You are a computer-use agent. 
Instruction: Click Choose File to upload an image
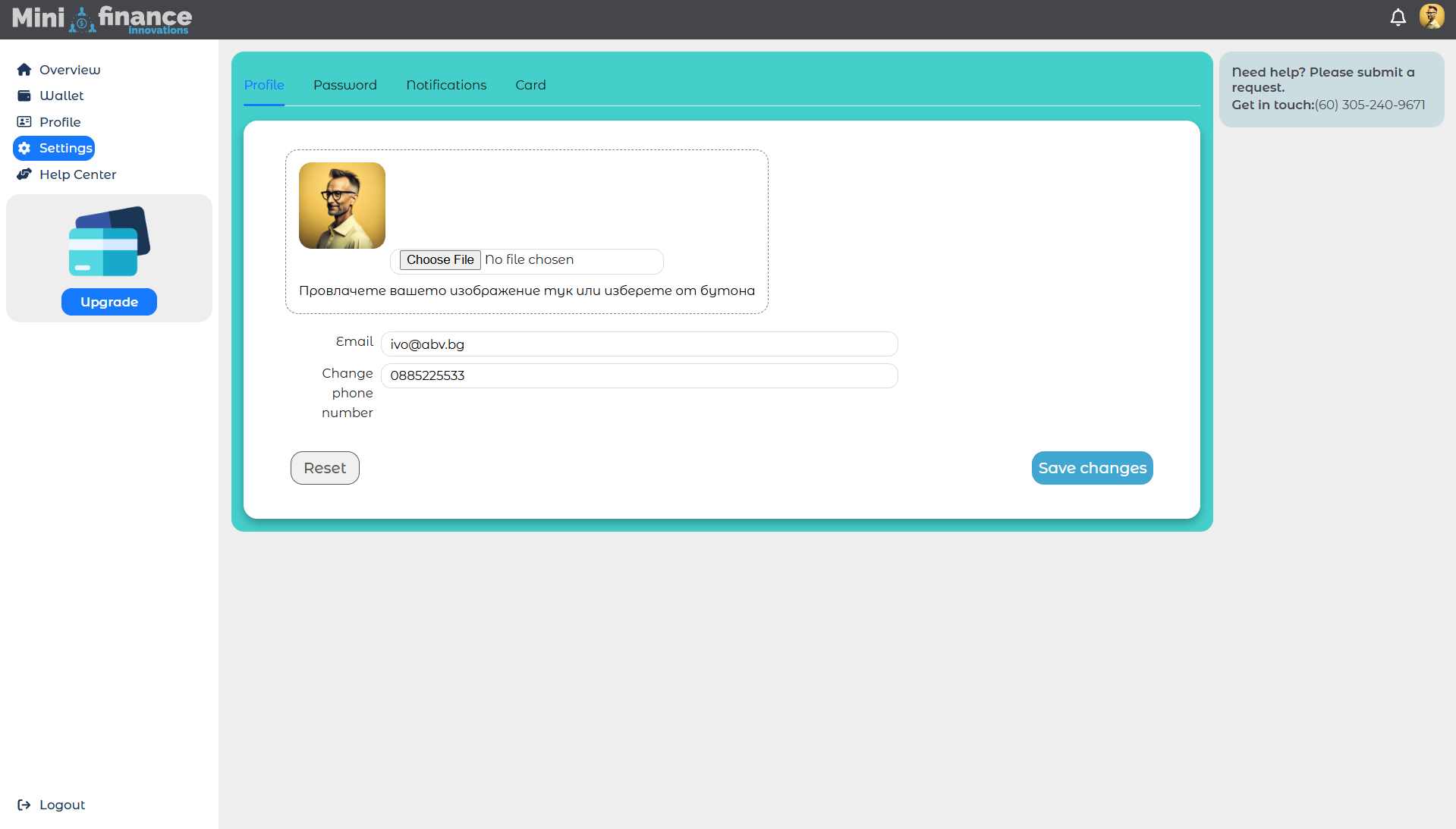coord(439,260)
